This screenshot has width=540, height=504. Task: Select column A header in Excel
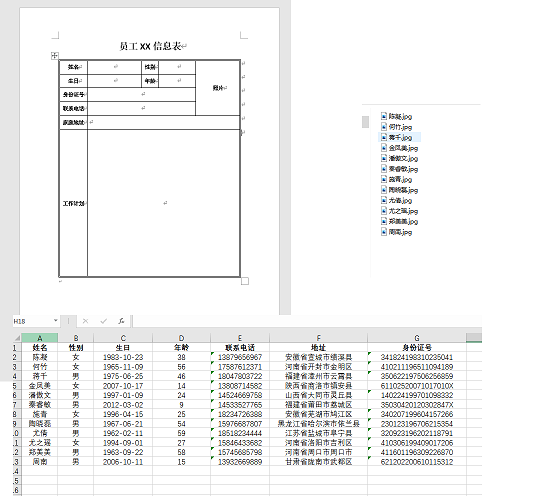pos(40,338)
